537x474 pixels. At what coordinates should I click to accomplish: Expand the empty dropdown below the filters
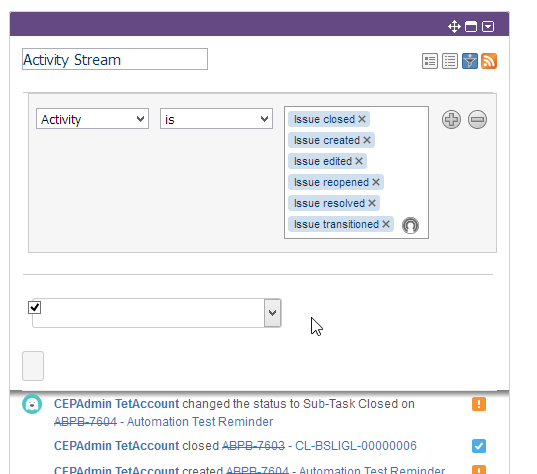[x=273, y=313]
